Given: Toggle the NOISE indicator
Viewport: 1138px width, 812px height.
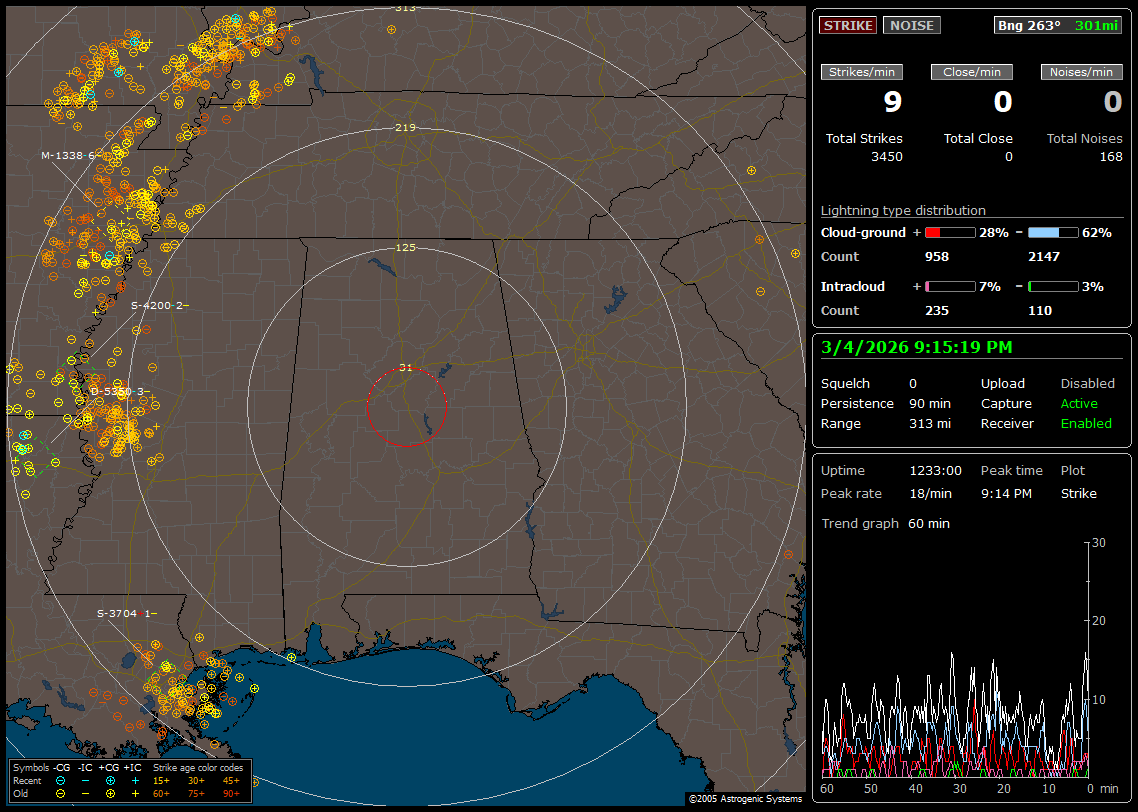Looking at the screenshot, I should coord(911,26).
